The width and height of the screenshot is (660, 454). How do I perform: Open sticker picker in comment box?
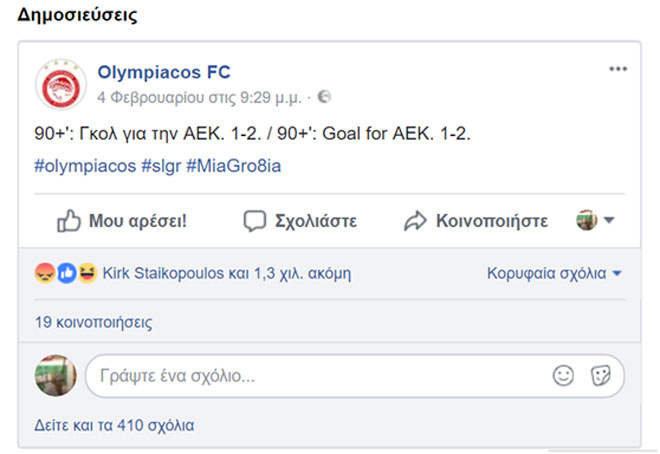600,376
